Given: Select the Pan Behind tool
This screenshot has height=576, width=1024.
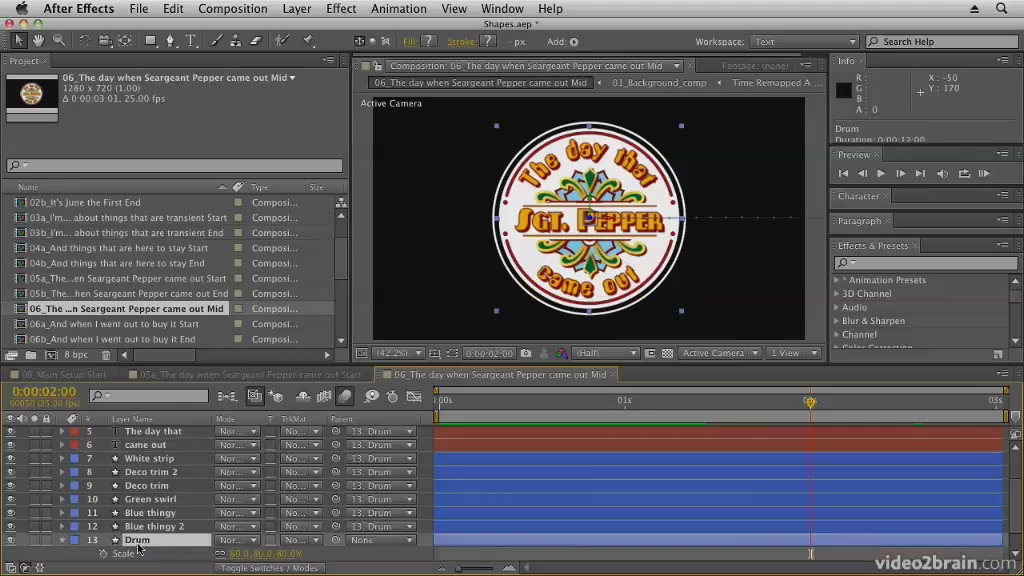Looking at the screenshot, I should (125, 40).
